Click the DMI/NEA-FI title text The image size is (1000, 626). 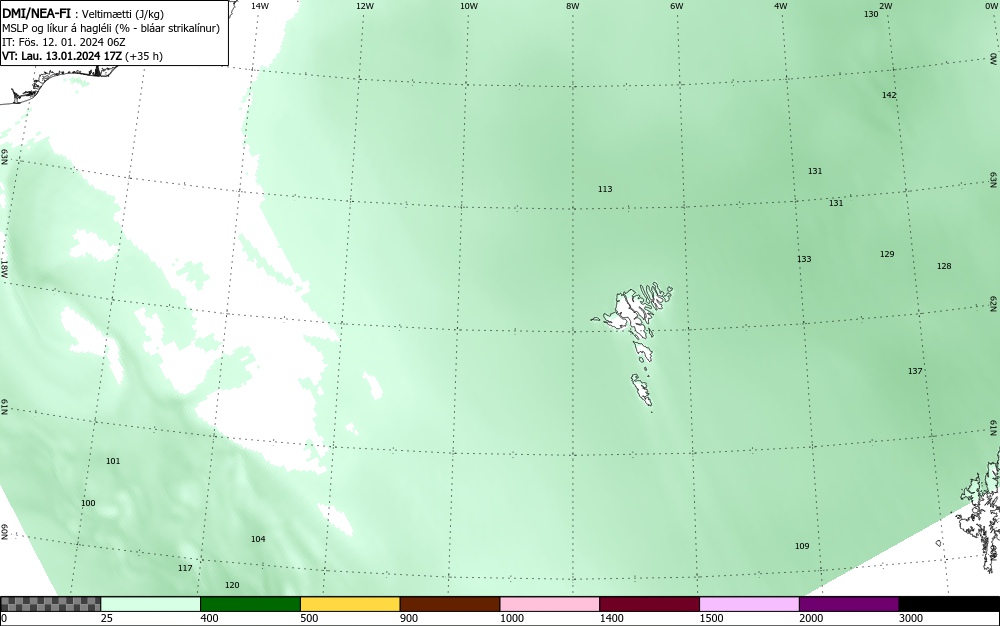36,13
